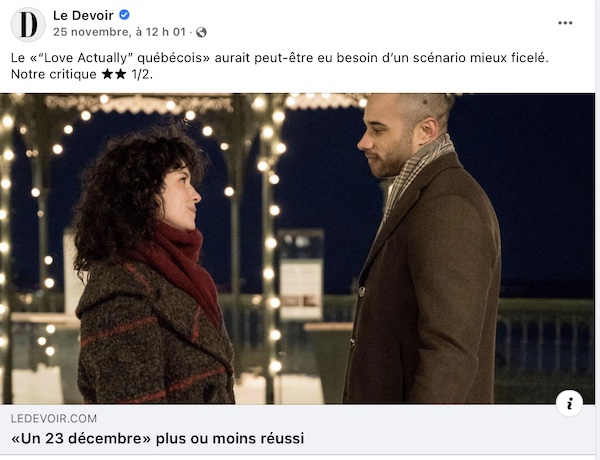Click the LEDEVOIR.COM source label
The width and height of the screenshot is (600, 460).
54,418
